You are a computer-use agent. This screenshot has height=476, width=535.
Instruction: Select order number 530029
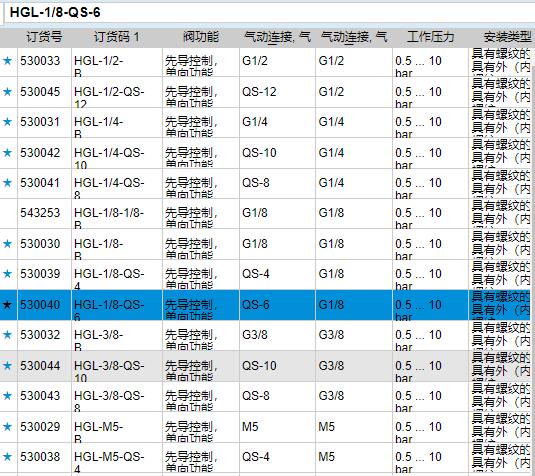pos(40,427)
